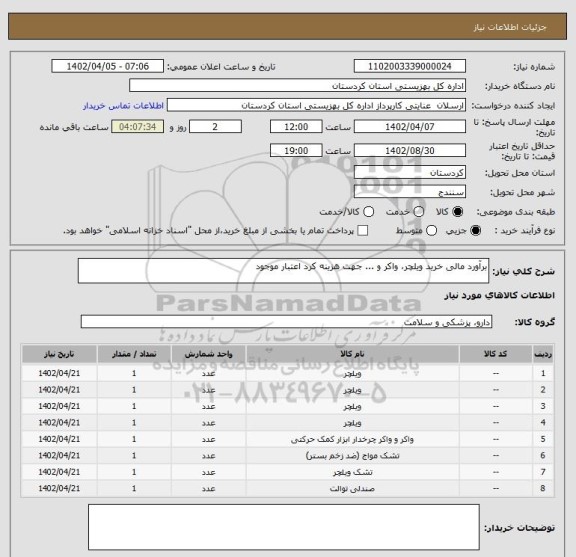Click the quantity 1 in row 5
Screen dimensions: 576x557
134,439
